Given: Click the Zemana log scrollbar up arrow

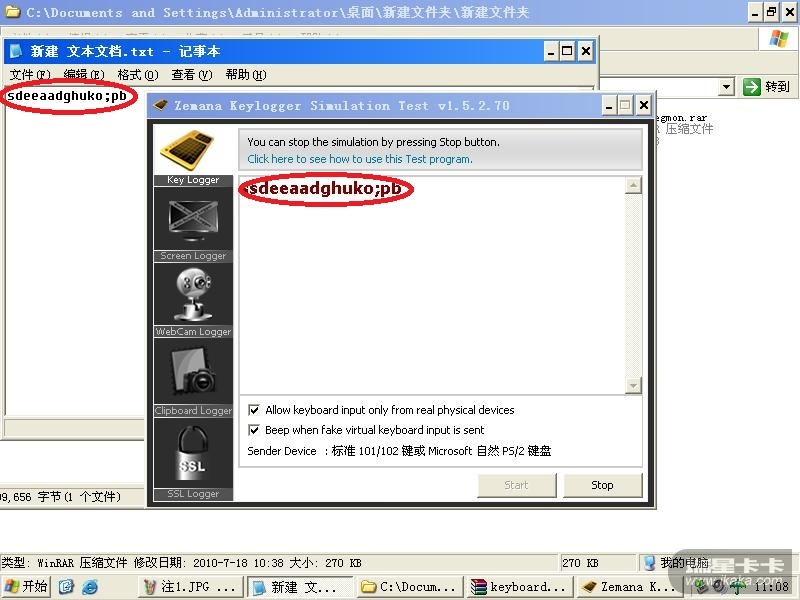Looking at the screenshot, I should [633, 185].
